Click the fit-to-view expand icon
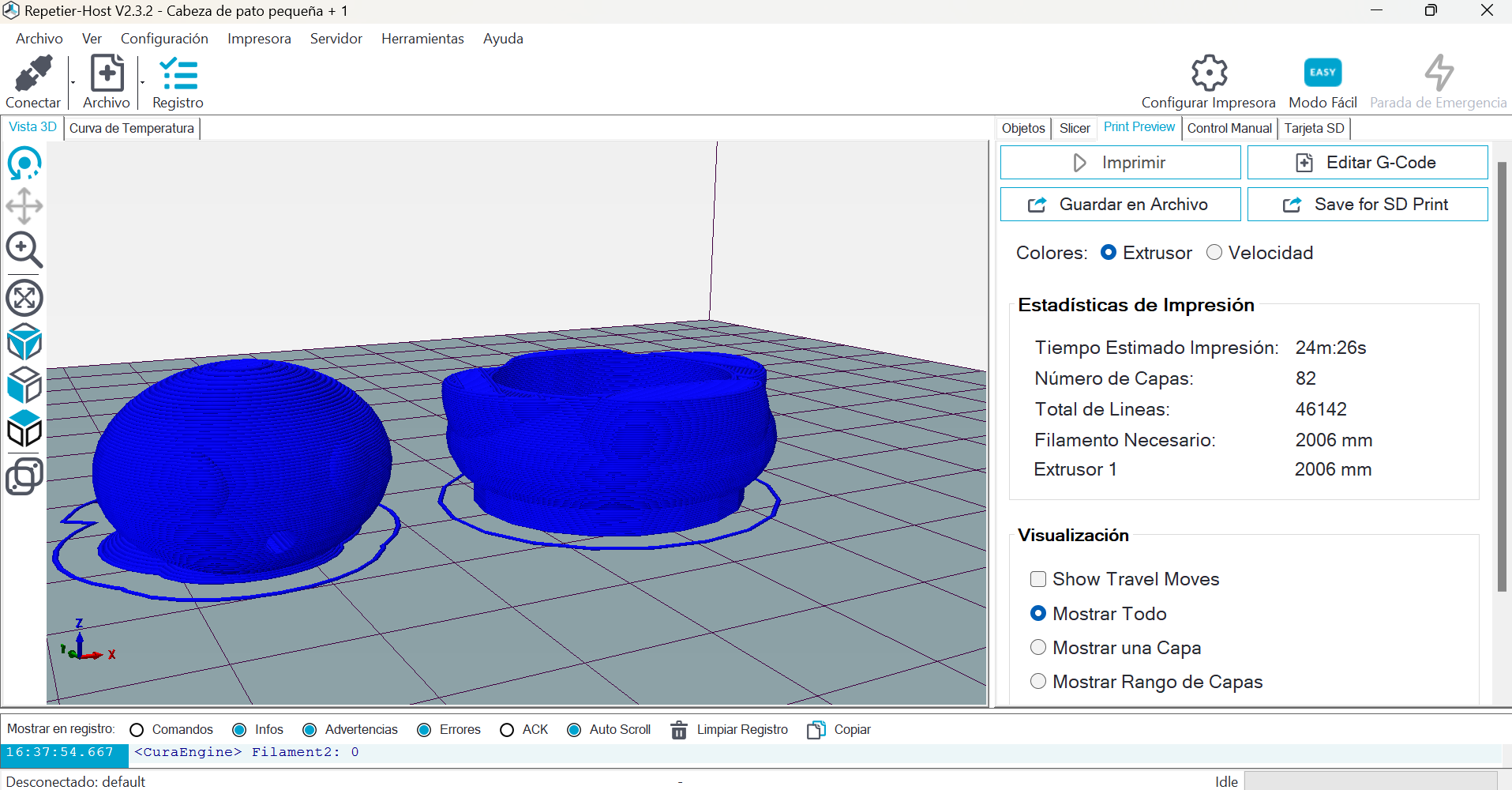 pyautogui.click(x=24, y=298)
